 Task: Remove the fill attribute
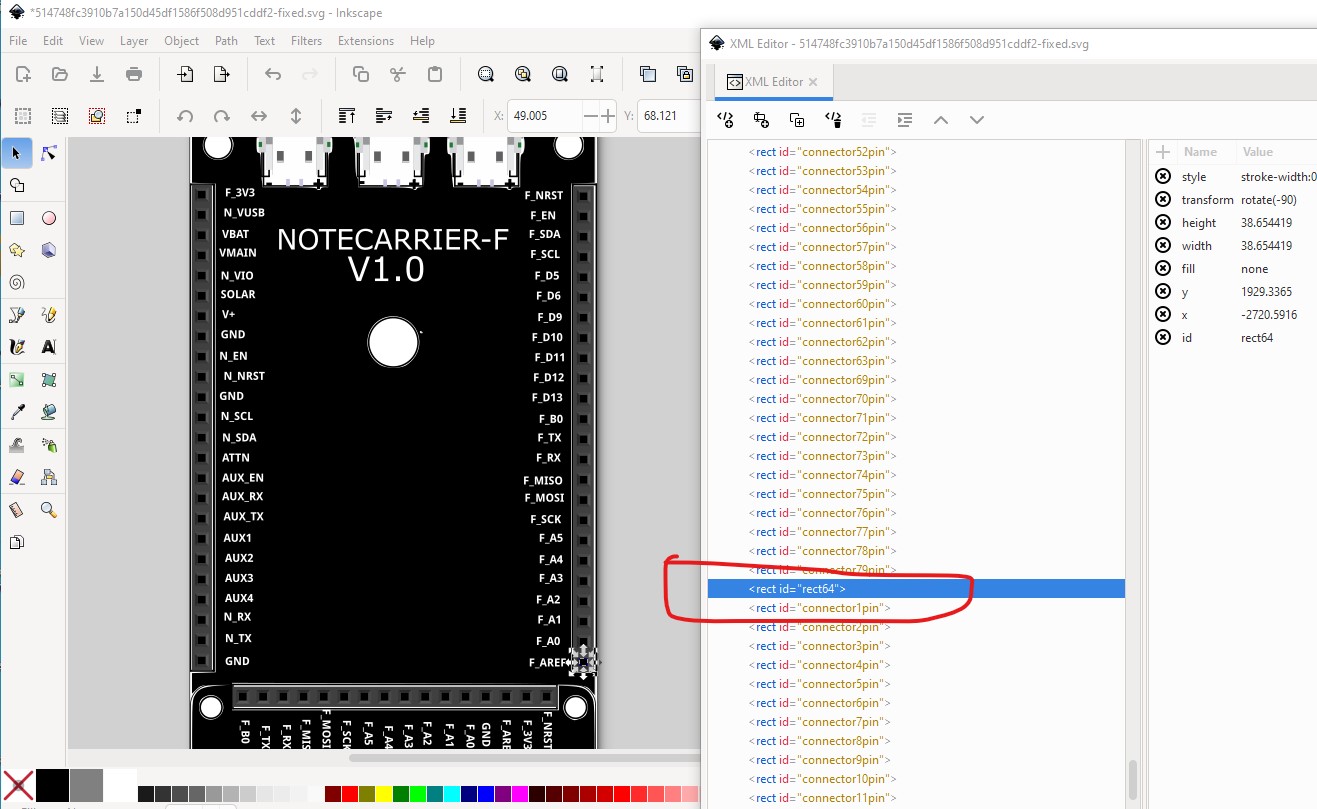1163,268
